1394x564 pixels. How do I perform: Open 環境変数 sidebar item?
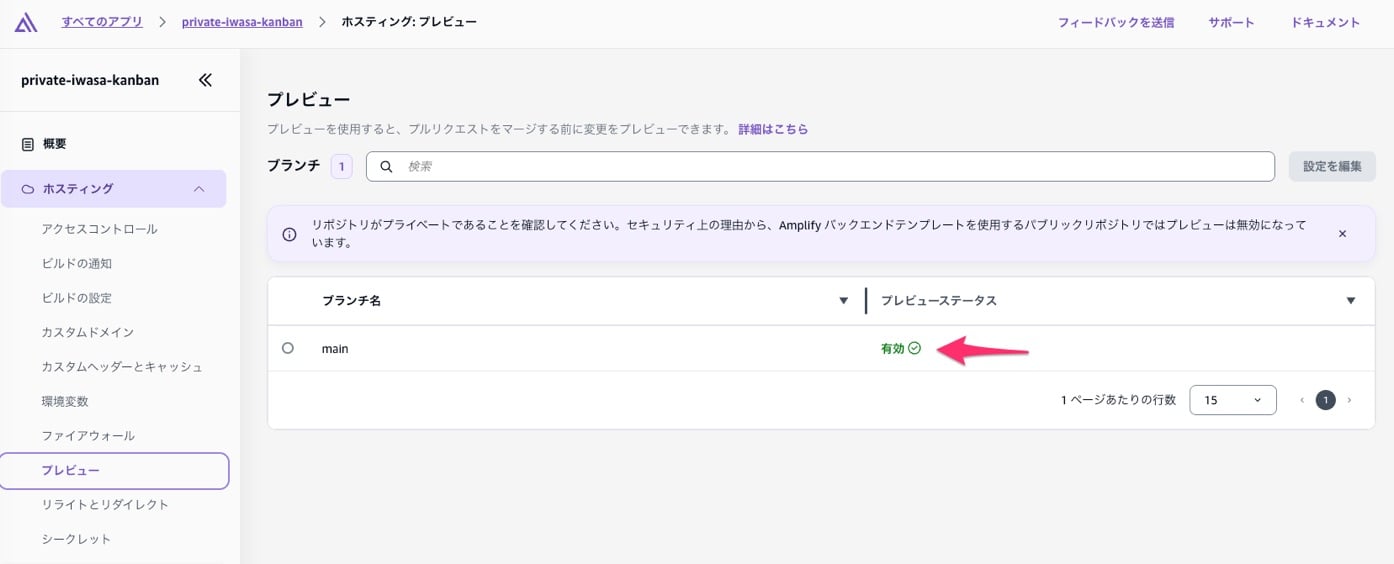pos(65,401)
